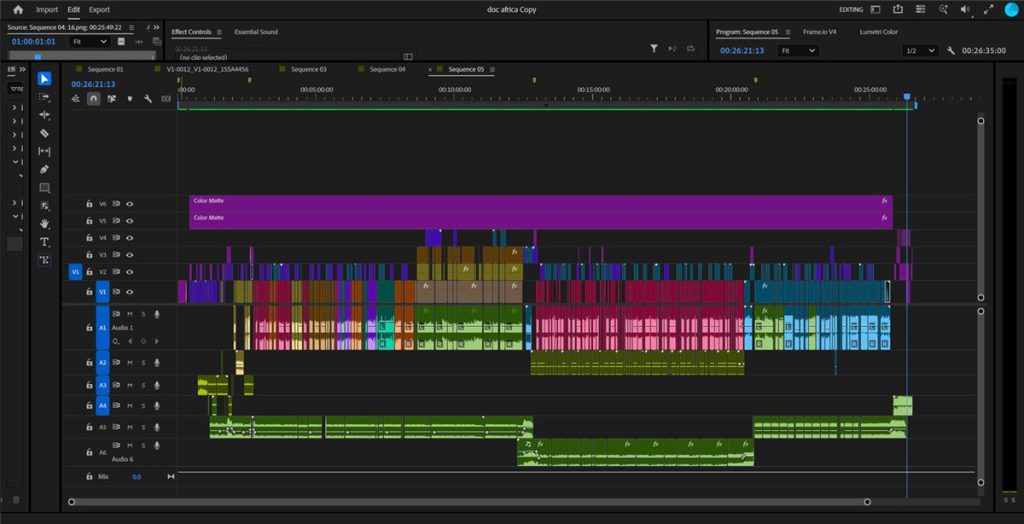
Task: Expand Source panel overflow chevrons
Action: point(155,27)
